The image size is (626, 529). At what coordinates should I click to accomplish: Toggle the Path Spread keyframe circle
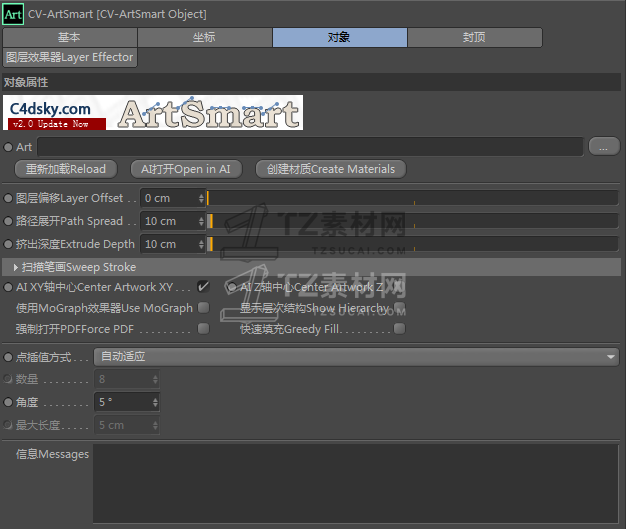click(8, 221)
